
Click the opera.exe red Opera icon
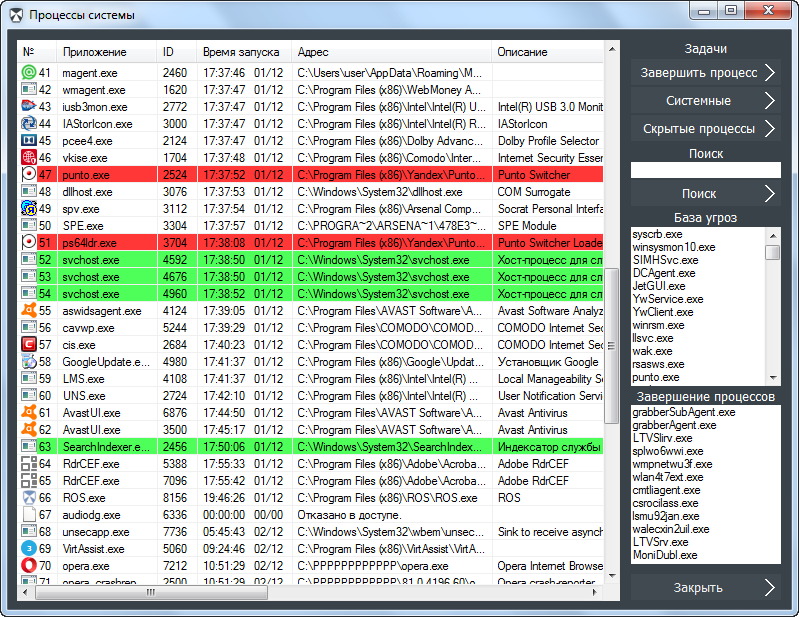29,566
